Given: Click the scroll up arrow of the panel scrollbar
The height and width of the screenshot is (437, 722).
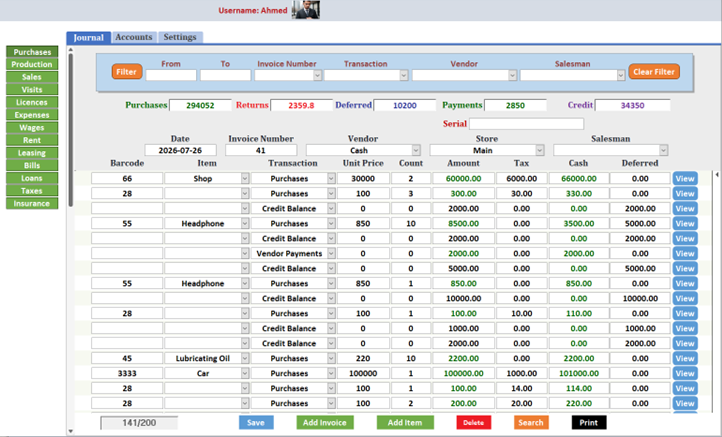Looking at the screenshot, I should coord(71,49).
